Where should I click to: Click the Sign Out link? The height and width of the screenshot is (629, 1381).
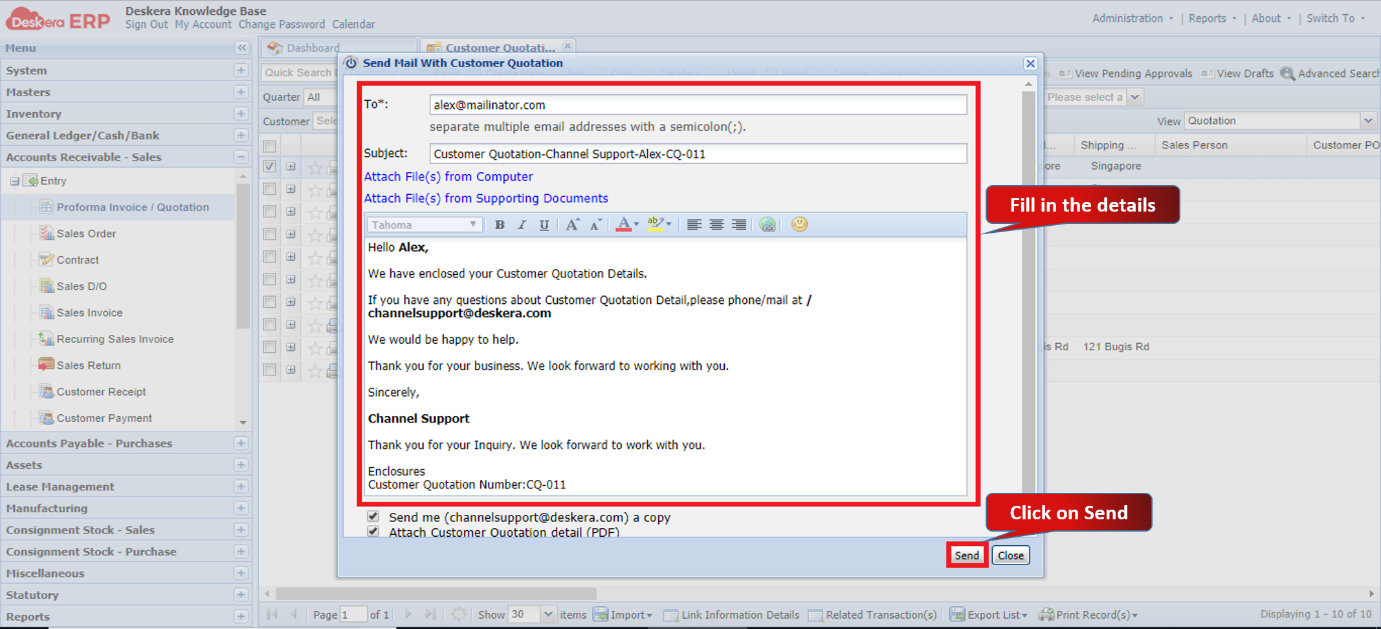146,24
